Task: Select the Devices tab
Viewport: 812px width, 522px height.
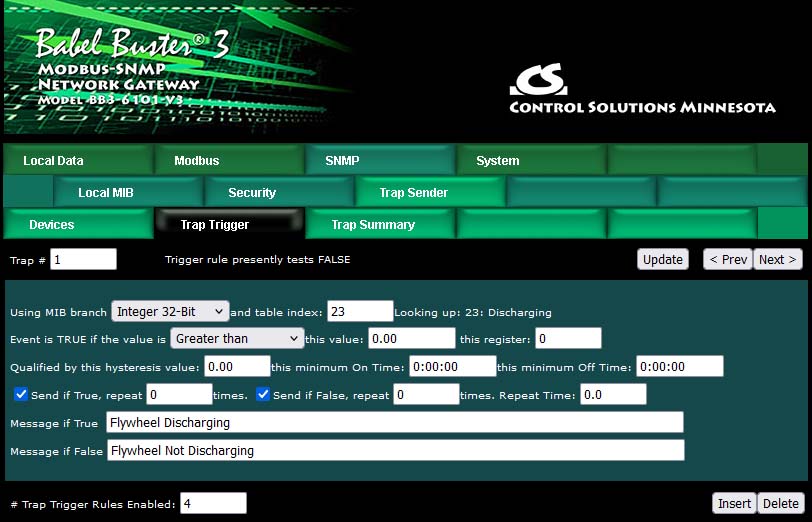Action: [52, 225]
